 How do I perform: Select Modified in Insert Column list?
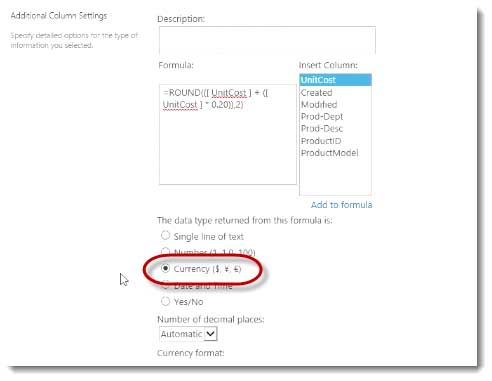(335, 105)
